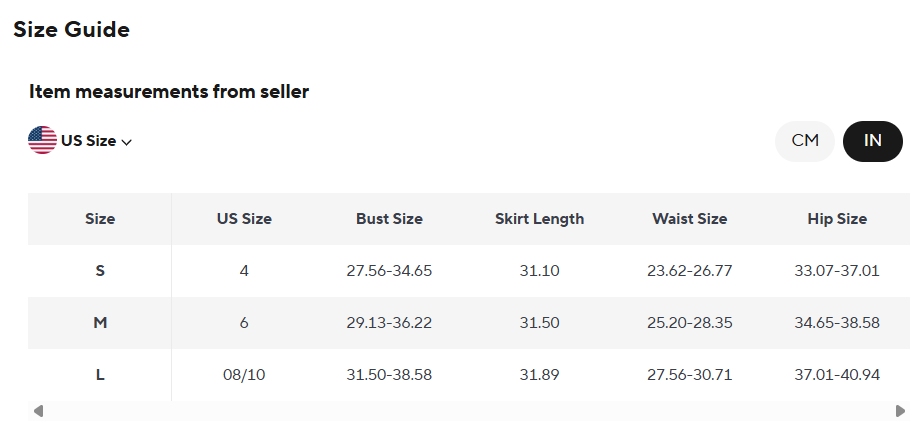This screenshot has width=910, height=426.
Task: Click the Hip Size column header
Action: (x=837, y=219)
